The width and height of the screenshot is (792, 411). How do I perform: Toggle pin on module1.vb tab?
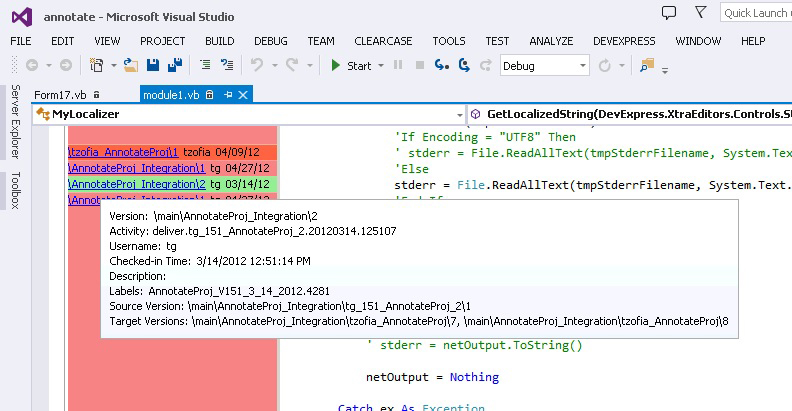[228, 94]
